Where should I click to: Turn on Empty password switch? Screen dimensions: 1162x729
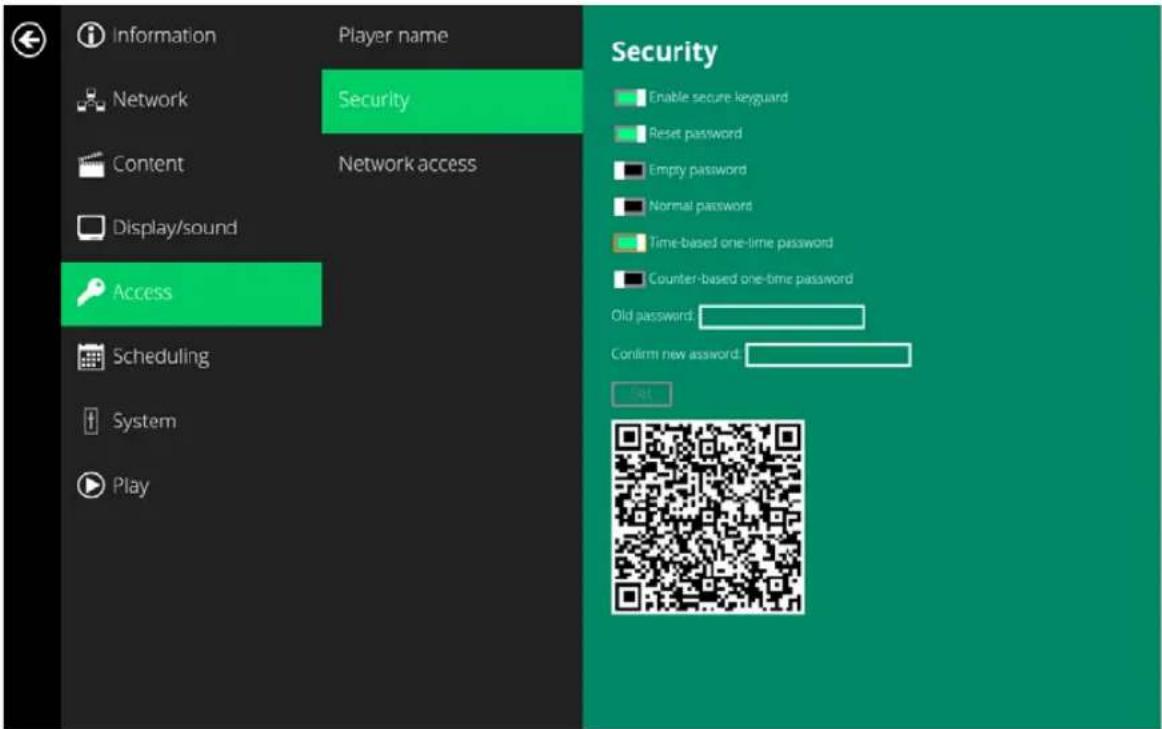(x=629, y=170)
